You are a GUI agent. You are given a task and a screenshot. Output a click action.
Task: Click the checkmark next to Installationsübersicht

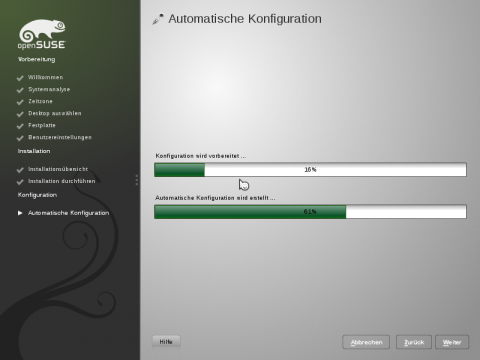point(20,170)
